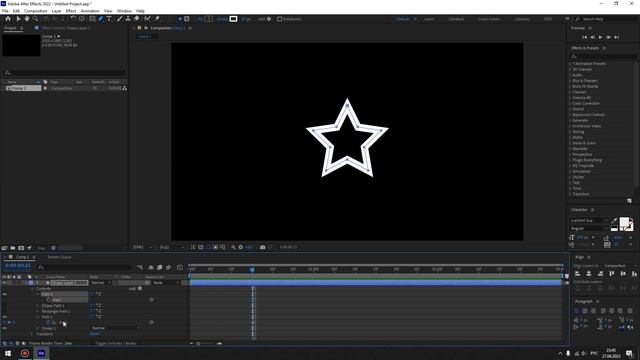Viewport: 640px width, 360px height.
Task: Open the parent link None dropdown
Action: 166,282
